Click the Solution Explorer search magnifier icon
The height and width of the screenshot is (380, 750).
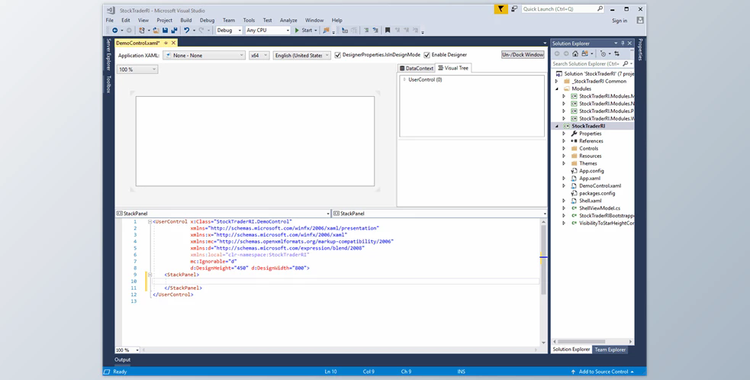coord(625,64)
